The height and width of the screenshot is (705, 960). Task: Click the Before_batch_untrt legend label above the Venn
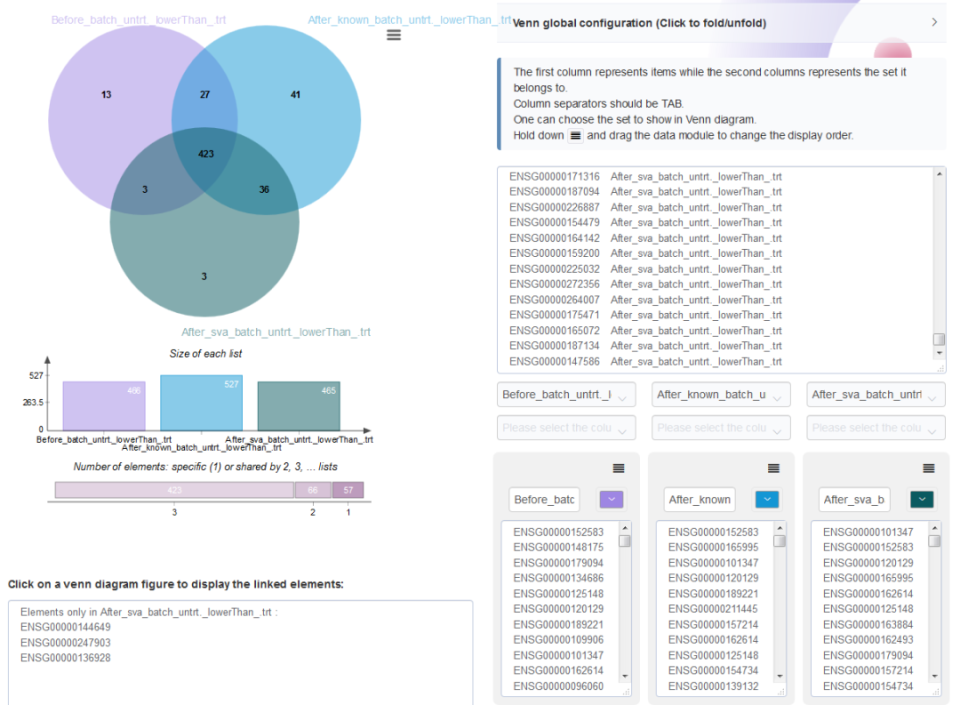138,20
